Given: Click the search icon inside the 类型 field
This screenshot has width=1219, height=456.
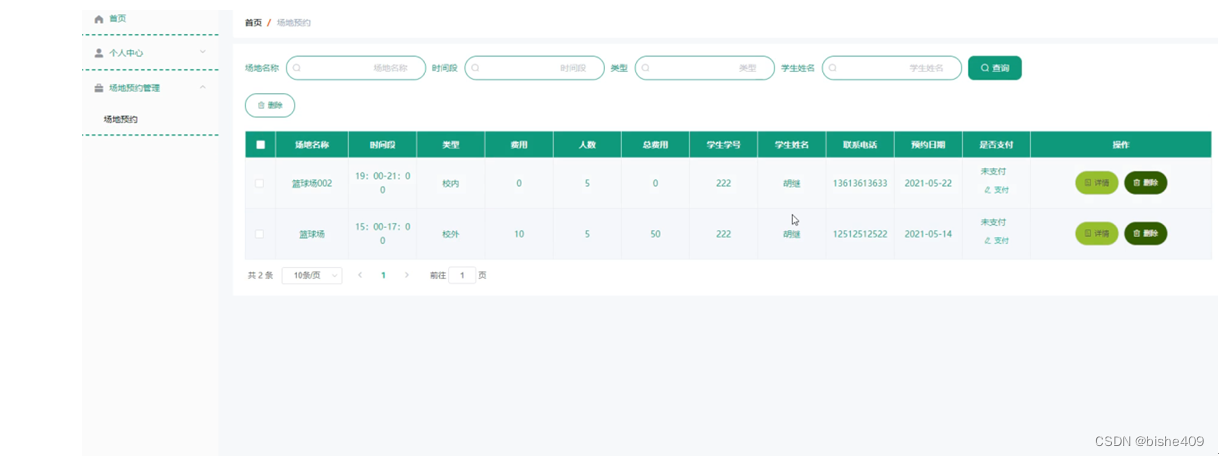Looking at the screenshot, I should [645, 68].
